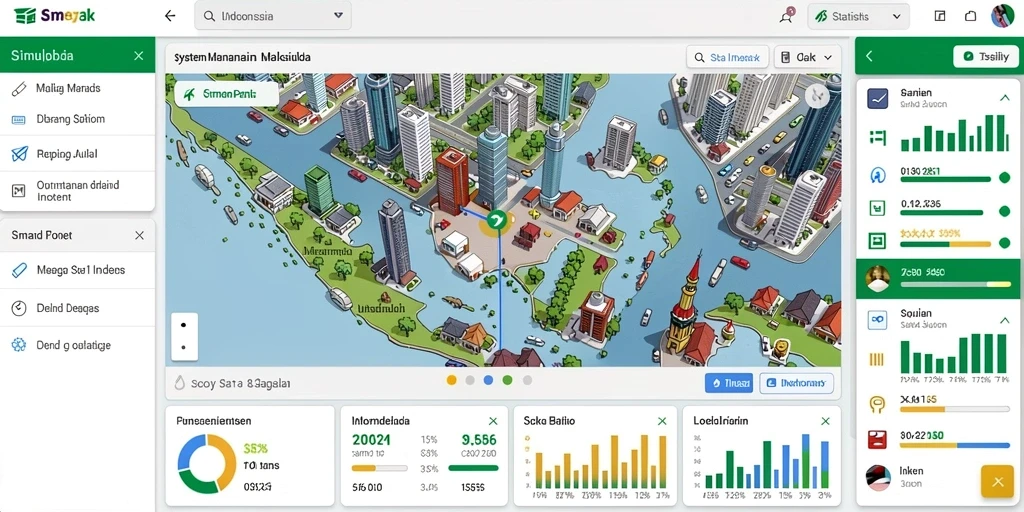1024x512 pixels.
Task: Click the green location marker on map
Action: (x=497, y=221)
